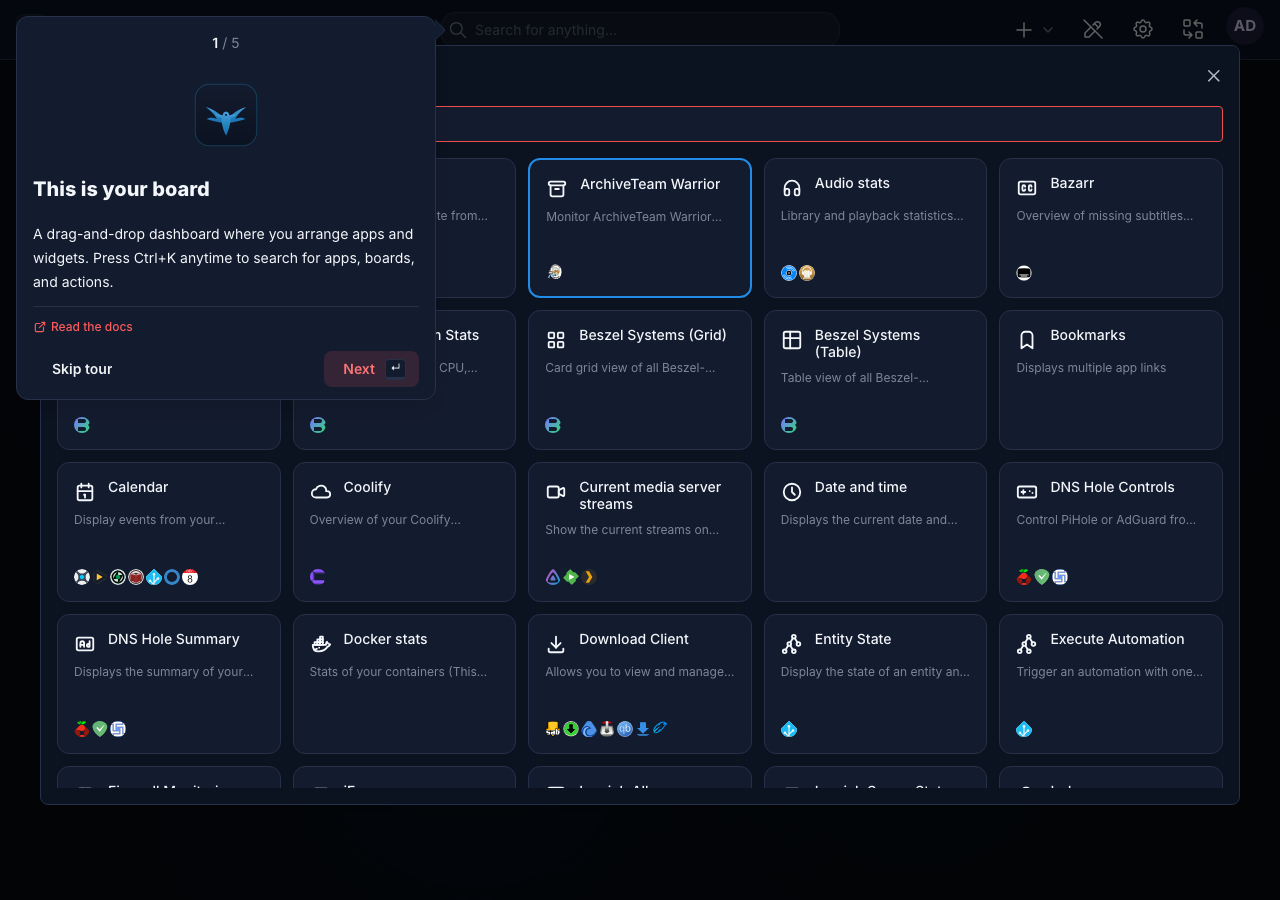Click the "Date and time" card title
Viewport: 1280px width, 900px height.
(x=861, y=487)
